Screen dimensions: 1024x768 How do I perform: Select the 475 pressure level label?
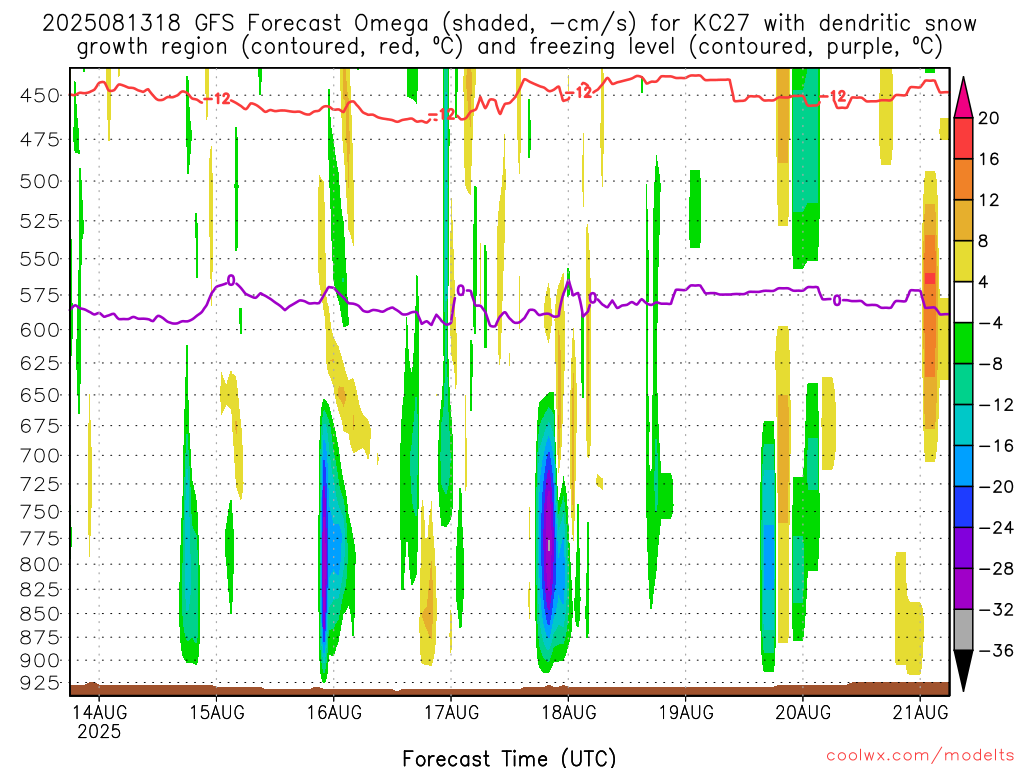tap(40, 139)
